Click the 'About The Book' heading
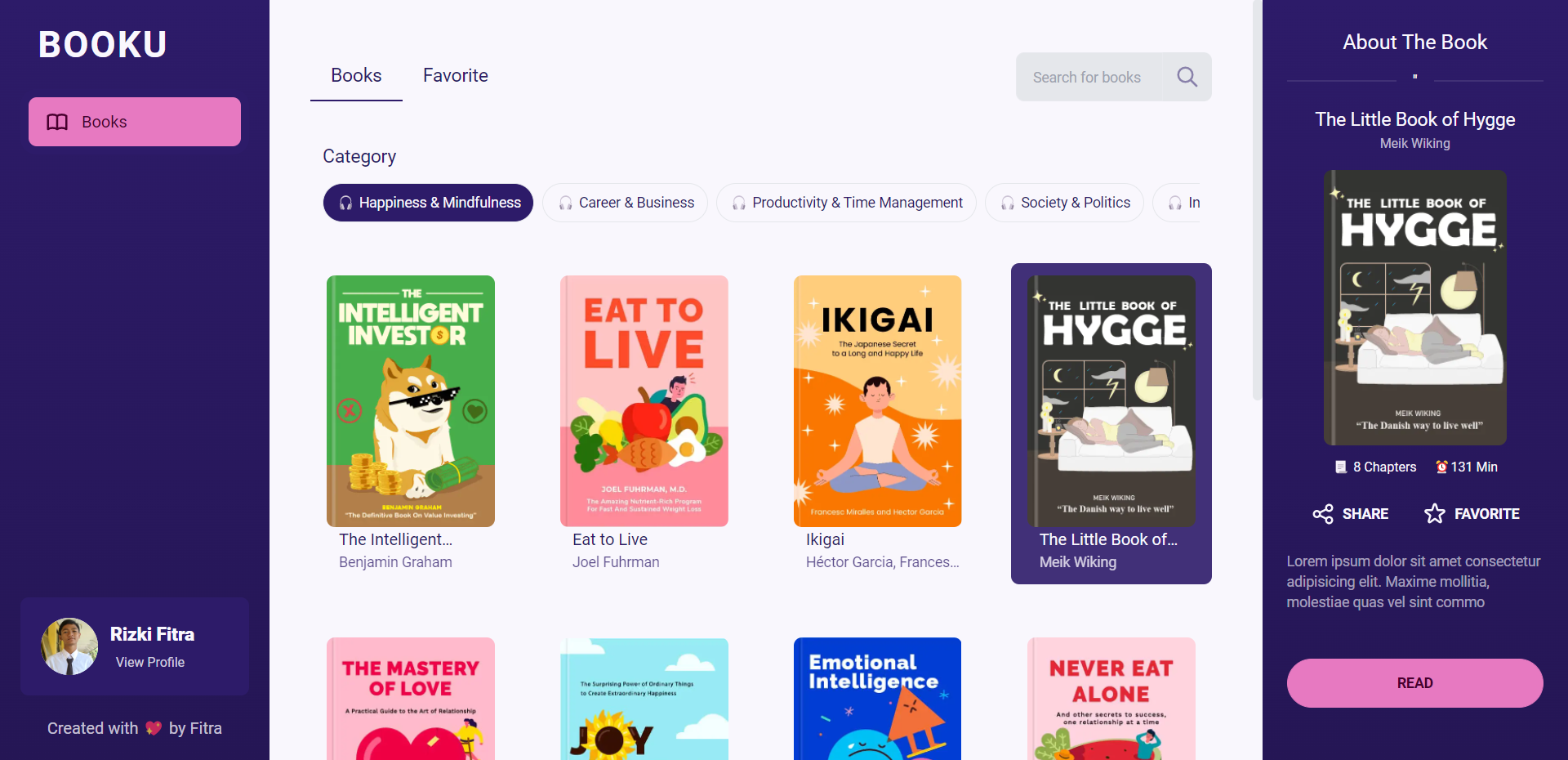 coord(1415,42)
